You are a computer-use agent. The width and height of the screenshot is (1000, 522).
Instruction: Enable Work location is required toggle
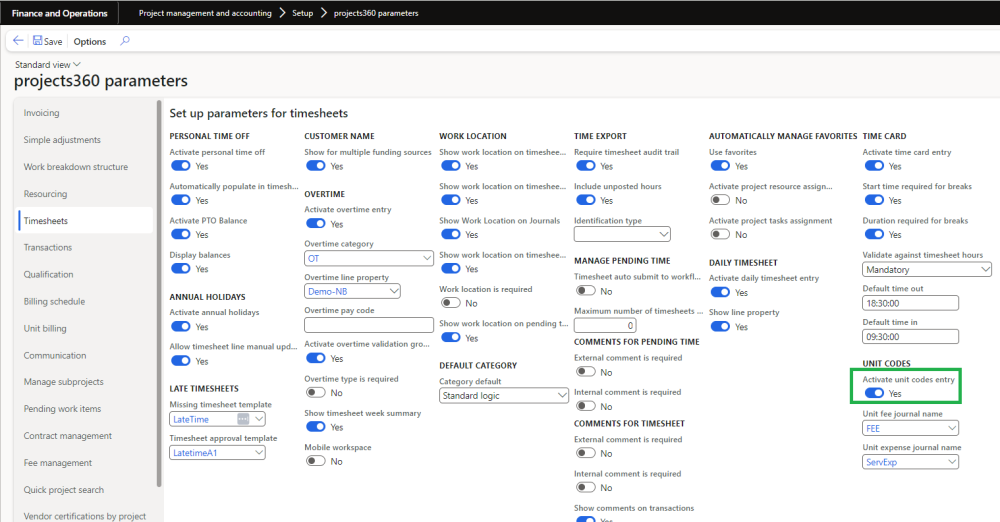coord(450,303)
